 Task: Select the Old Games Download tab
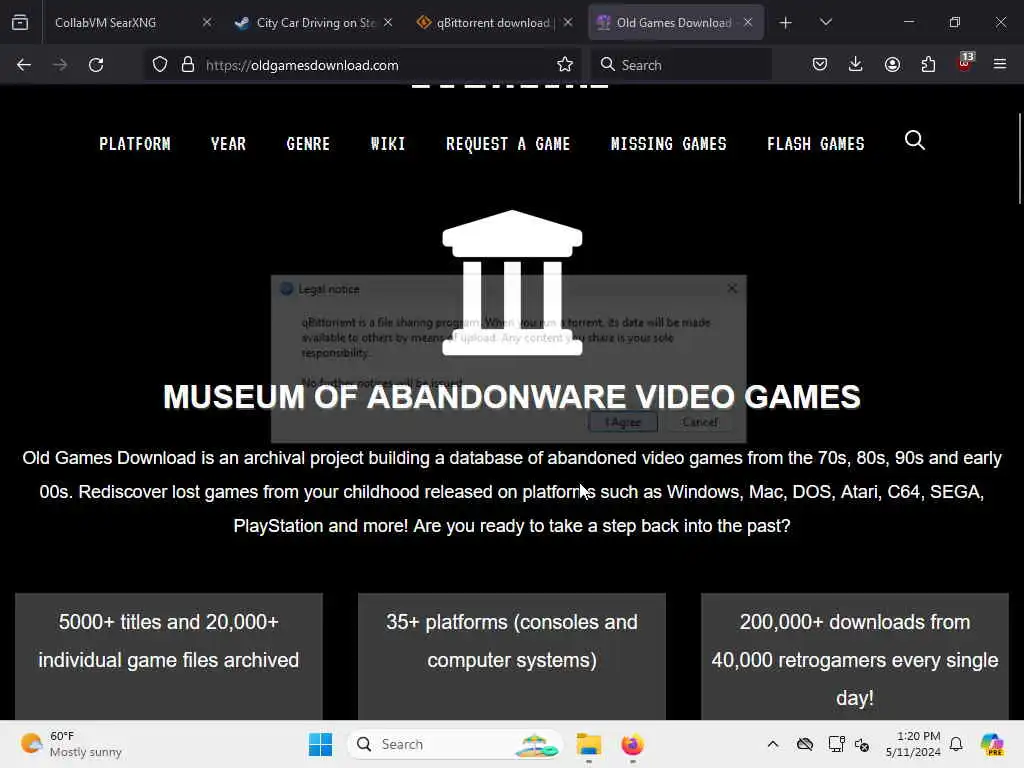coord(676,23)
